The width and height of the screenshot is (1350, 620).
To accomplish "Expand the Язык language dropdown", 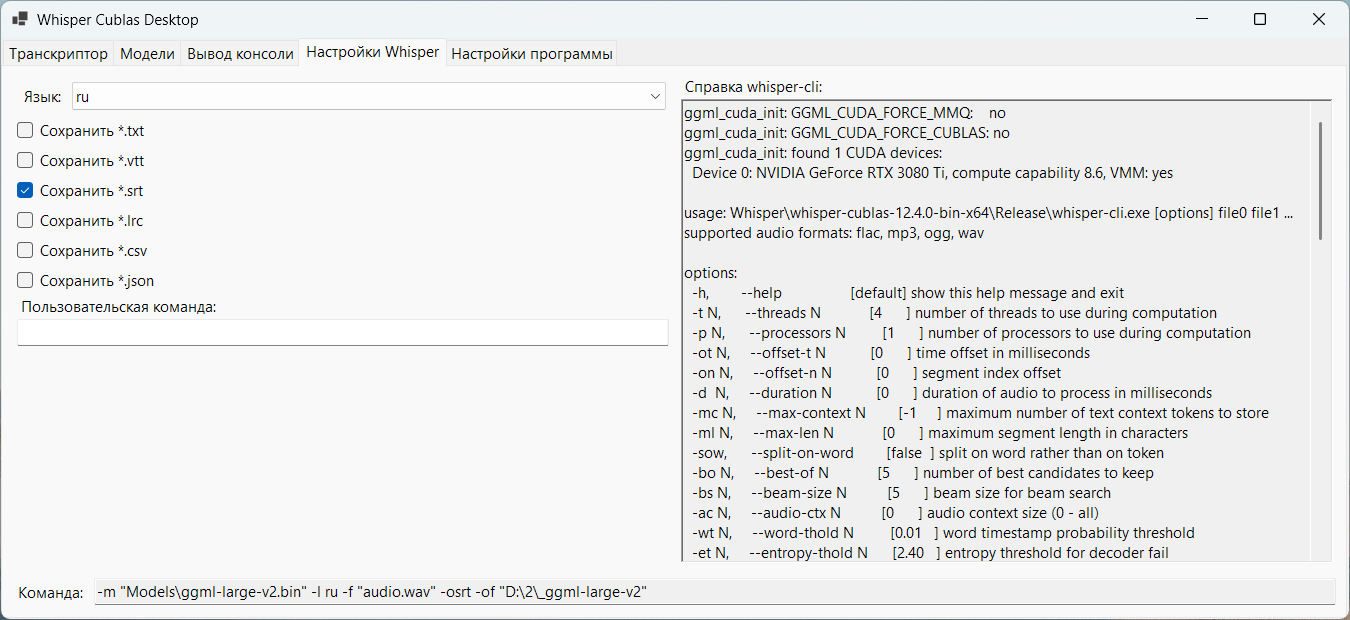I will click(655, 97).
